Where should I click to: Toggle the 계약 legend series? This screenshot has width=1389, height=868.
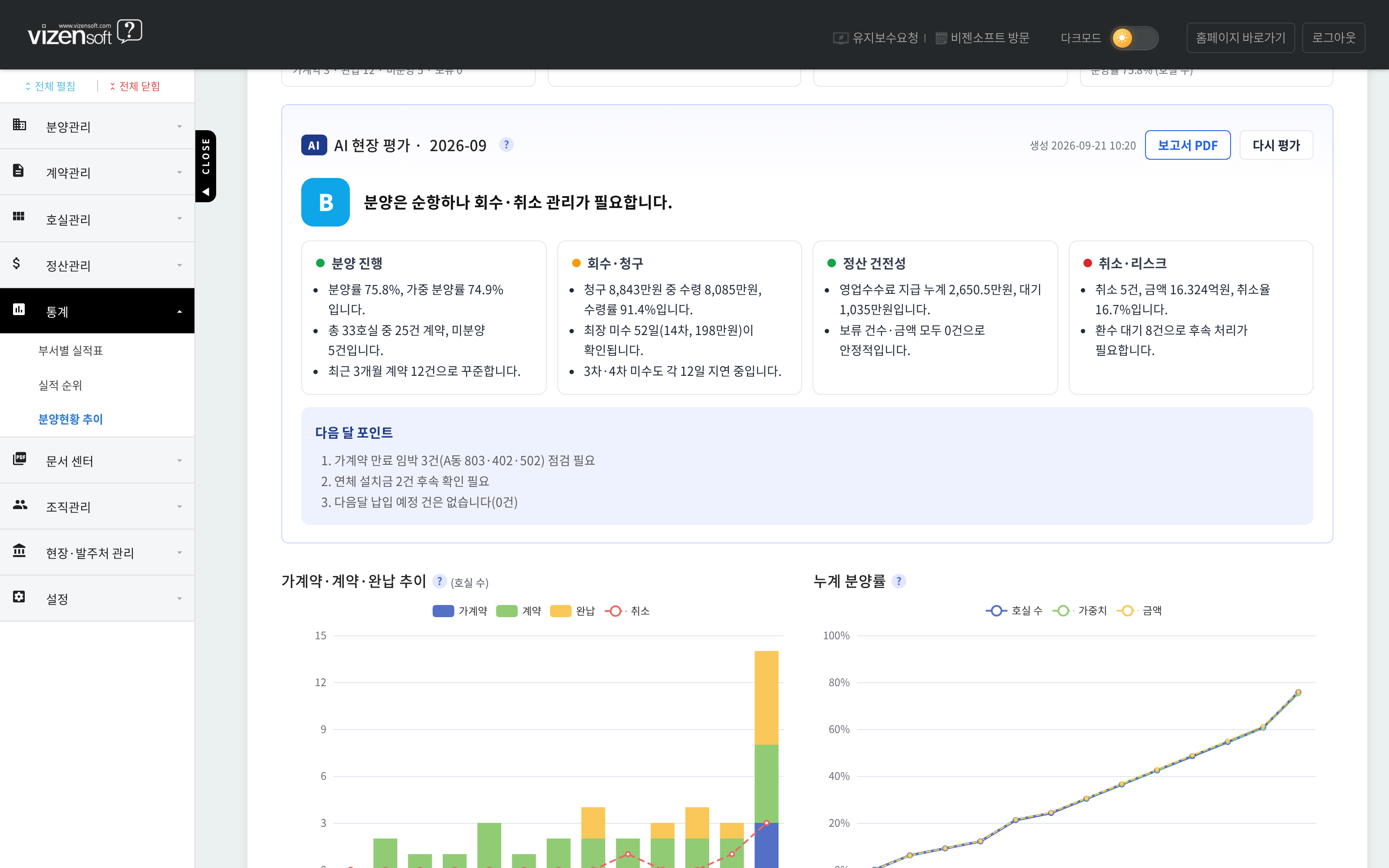click(518, 611)
